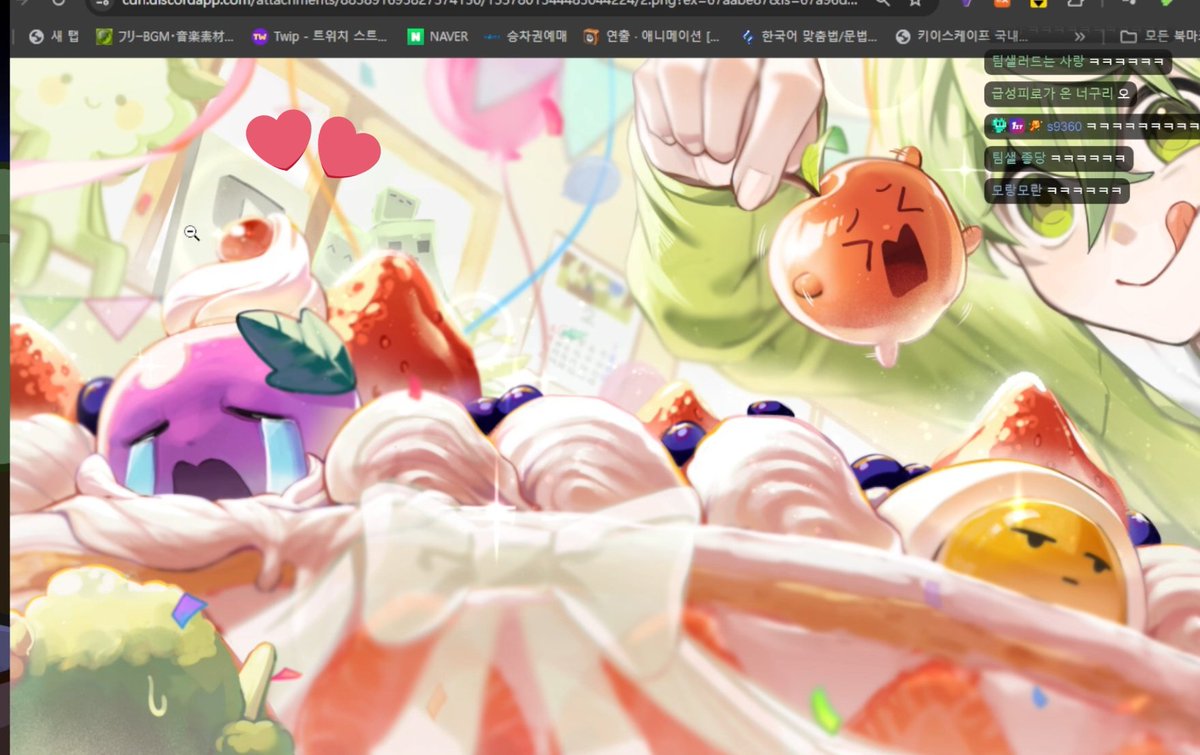
Task: Click the username s9360 in chat
Action: tap(1064, 126)
